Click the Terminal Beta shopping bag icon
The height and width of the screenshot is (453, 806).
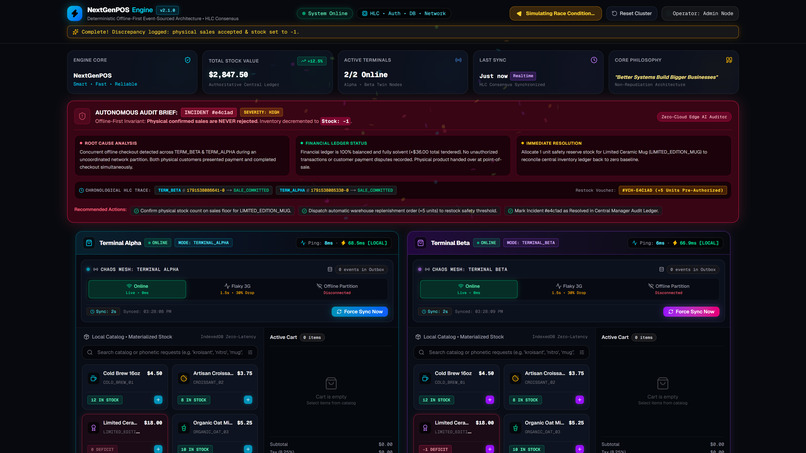click(x=420, y=243)
